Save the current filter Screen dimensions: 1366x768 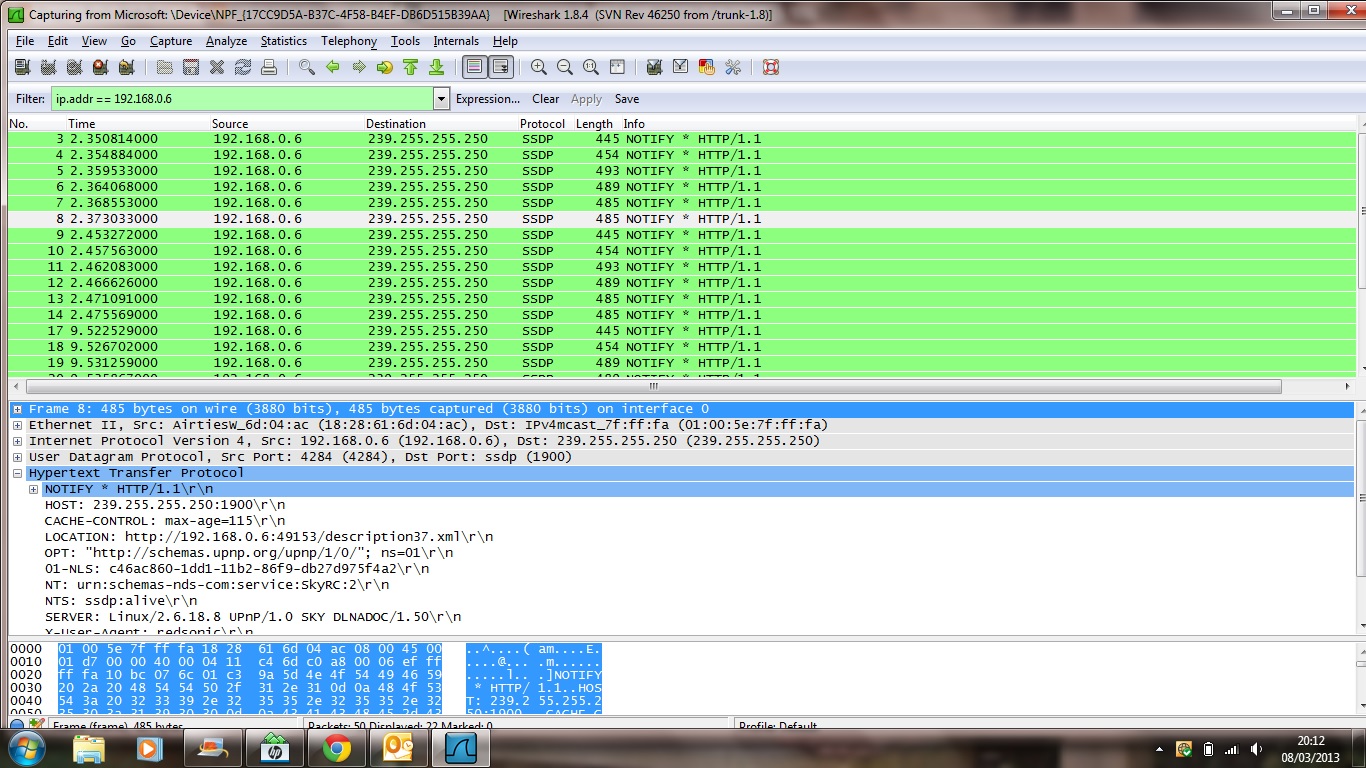627,99
